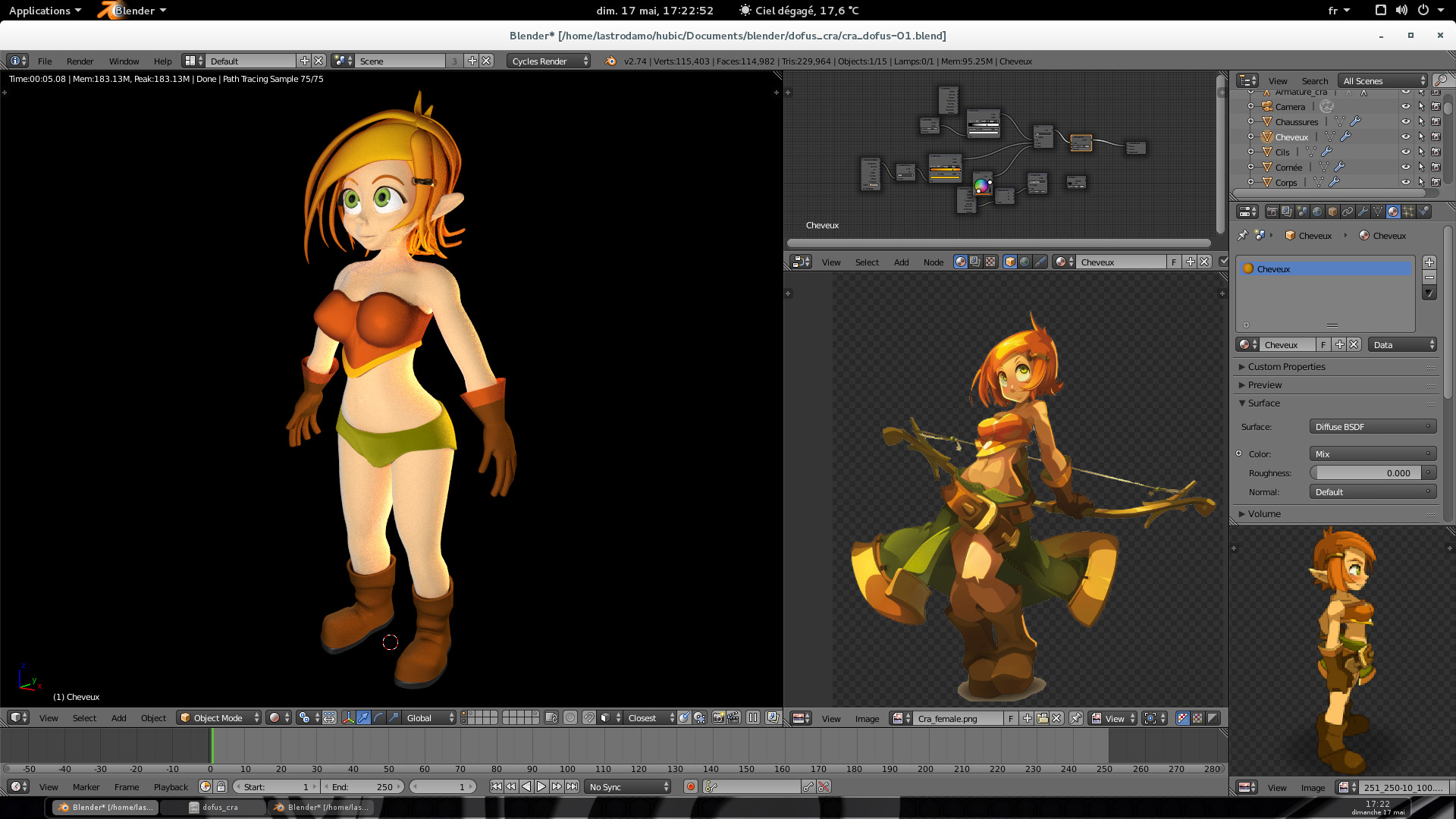
Task: Hide Camera object with eye icon
Action: pos(1405,106)
